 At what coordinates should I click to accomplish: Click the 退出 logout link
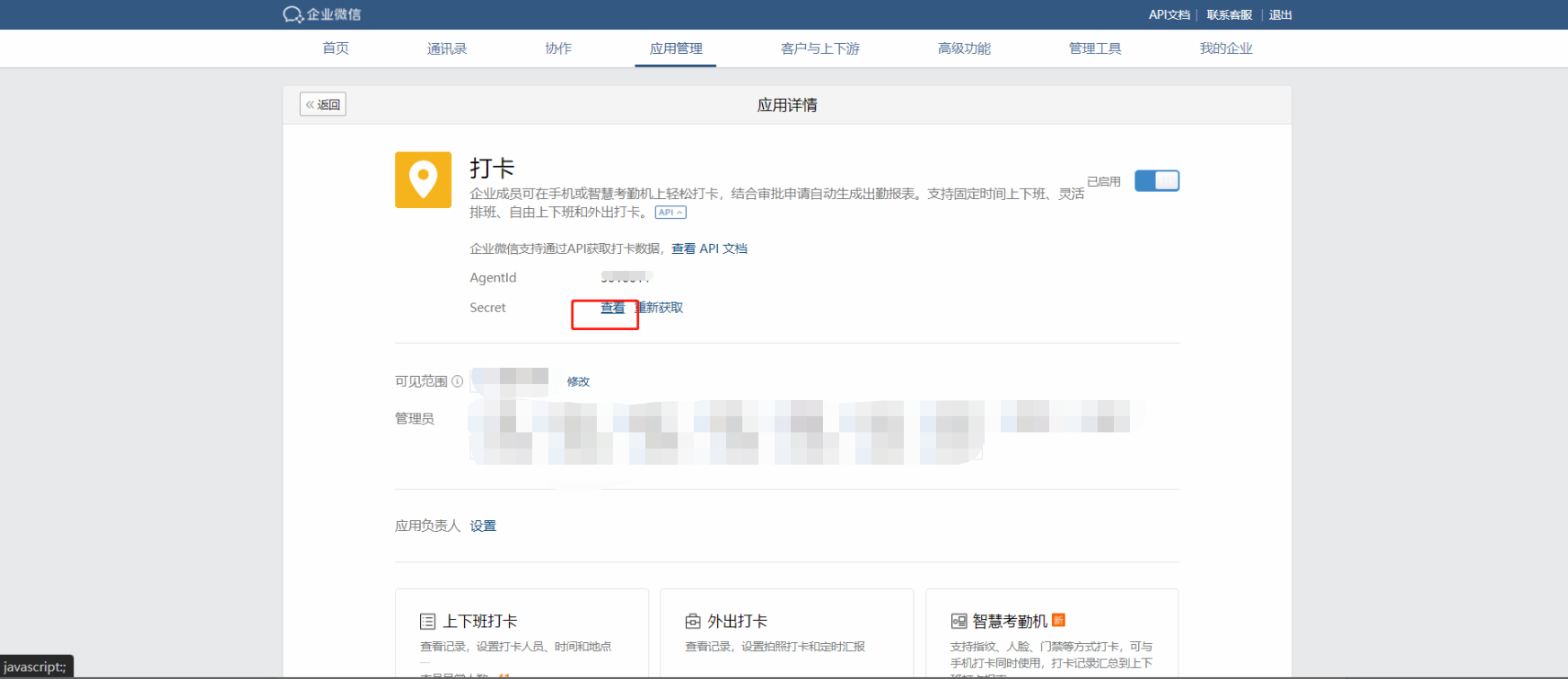tap(1280, 14)
